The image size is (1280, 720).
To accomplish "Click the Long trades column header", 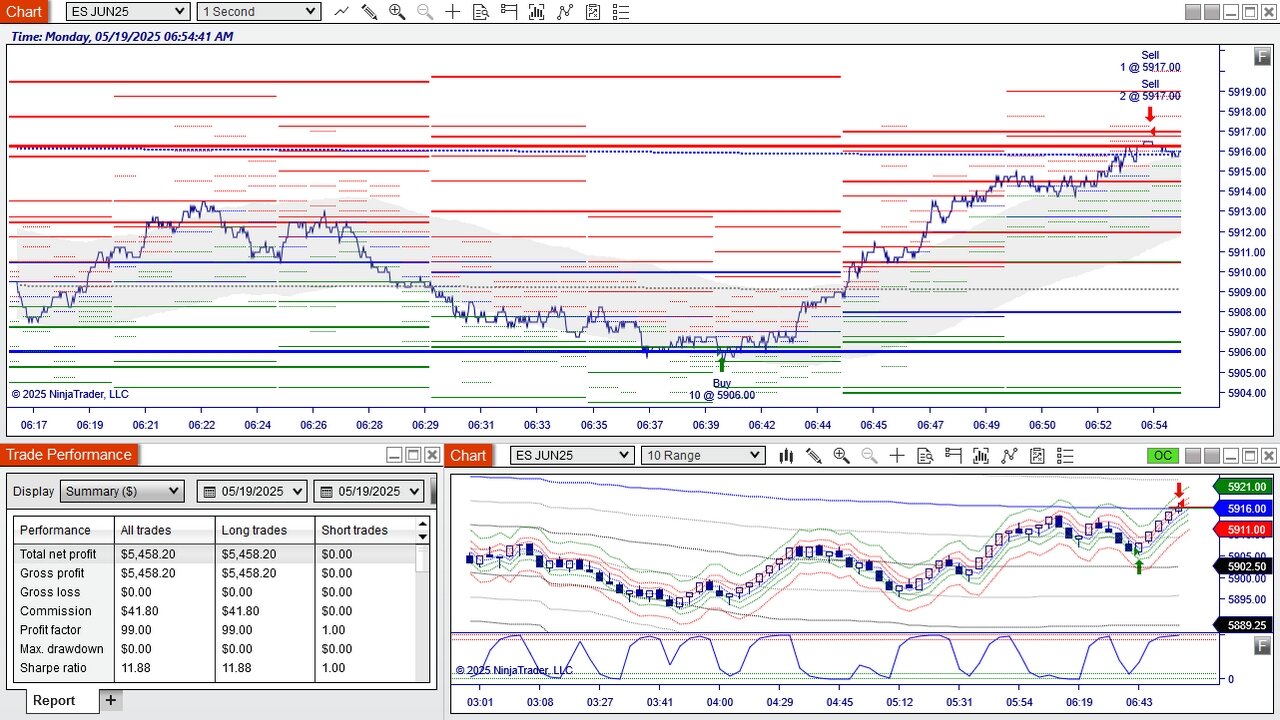I will 265,530.
